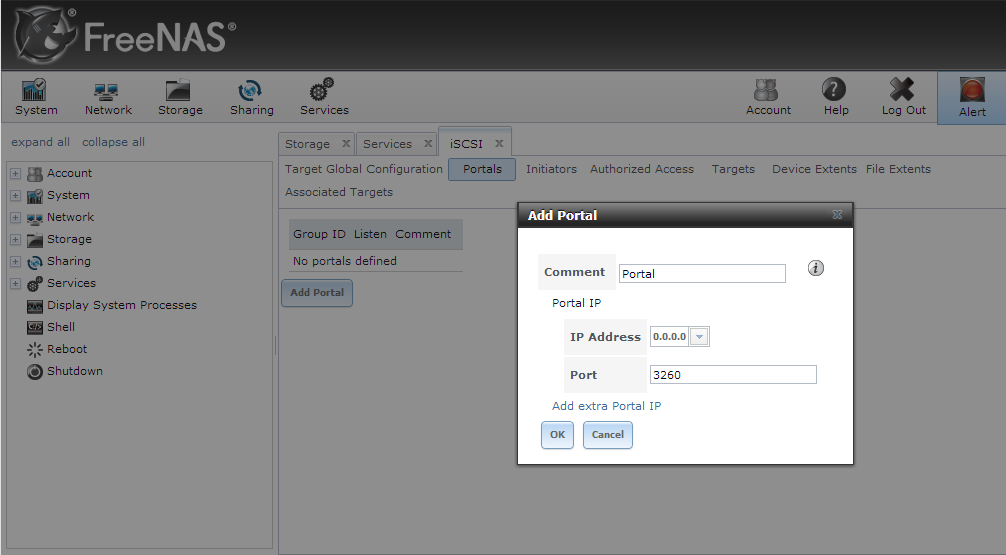Image resolution: width=1006 pixels, height=555 pixels.
Task: Click Add extra Portal IP link
Action: pyautogui.click(x=606, y=406)
